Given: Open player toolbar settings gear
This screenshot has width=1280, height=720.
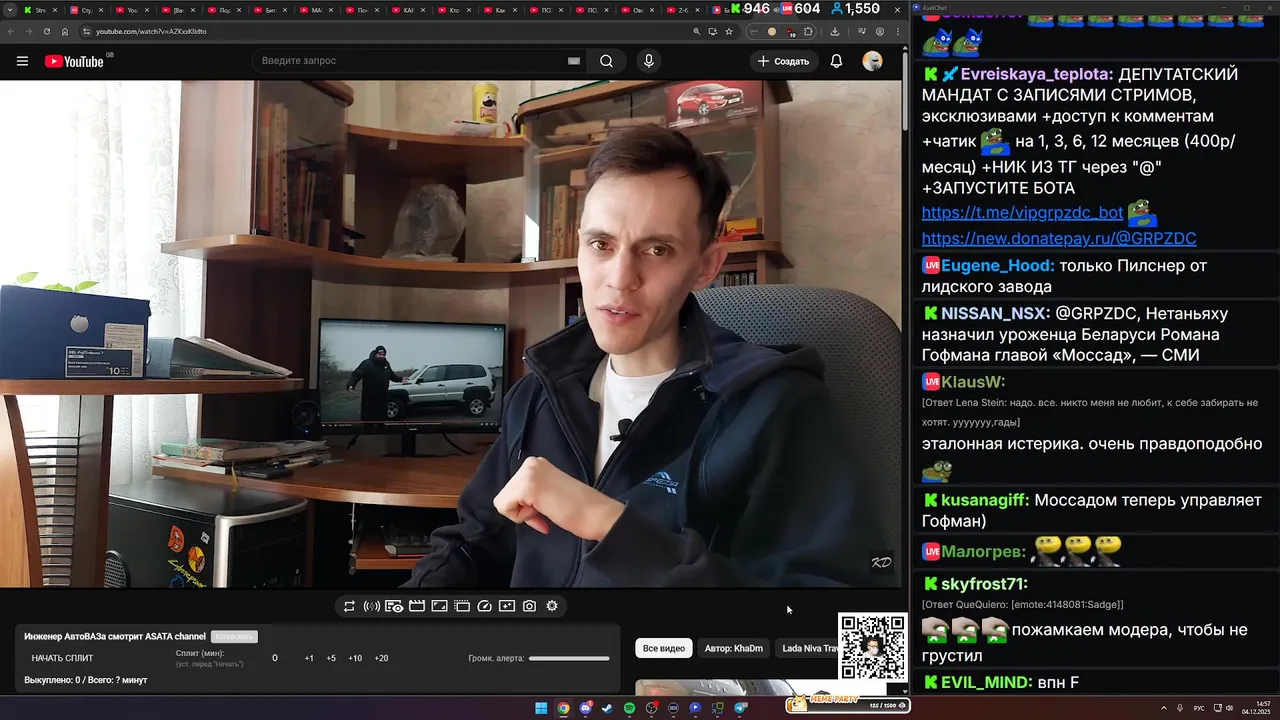Looking at the screenshot, I should click(x=552, y=606).
